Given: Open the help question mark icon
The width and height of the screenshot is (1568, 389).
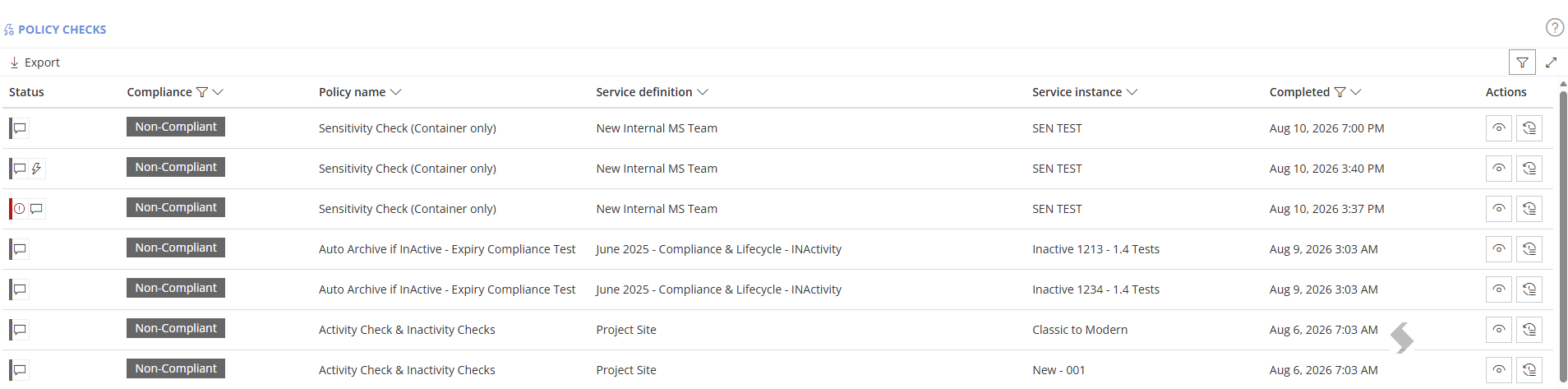Looking at the screenshot, I should click(x=1554, y=27).
